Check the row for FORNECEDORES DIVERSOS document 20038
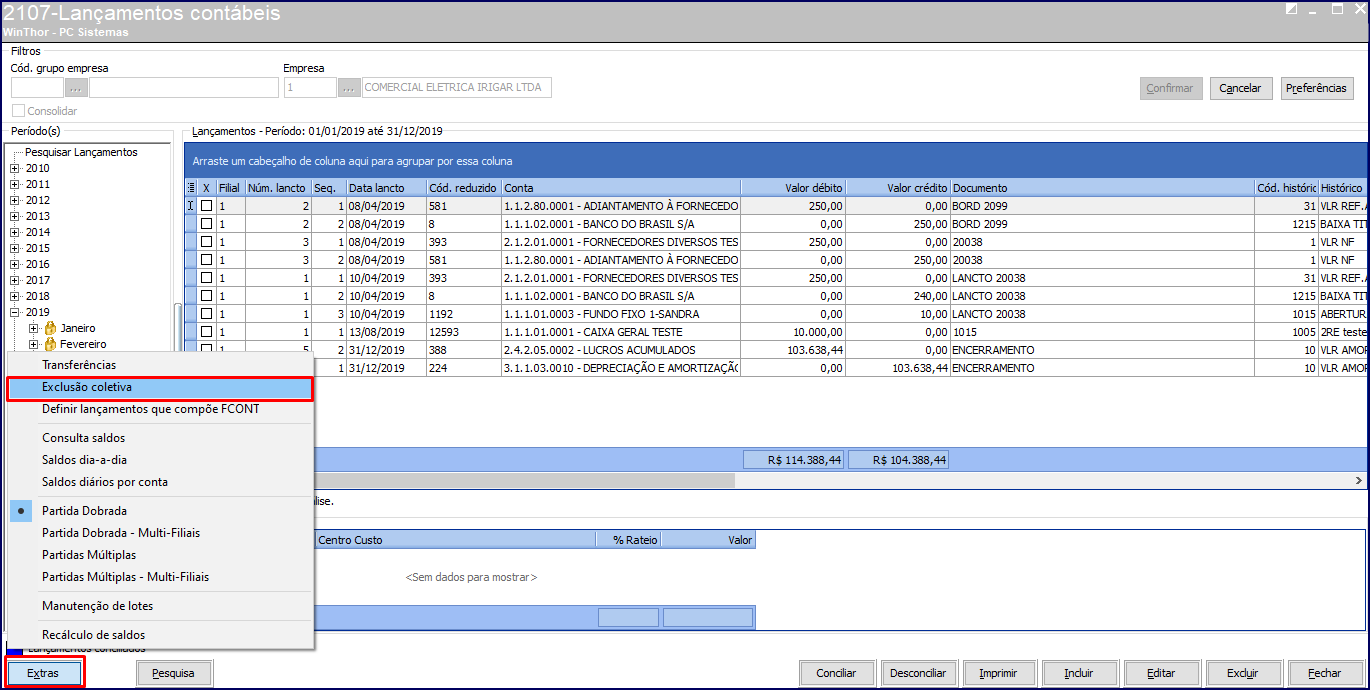This screenshot has width=1370, height=690. [206, 242]
